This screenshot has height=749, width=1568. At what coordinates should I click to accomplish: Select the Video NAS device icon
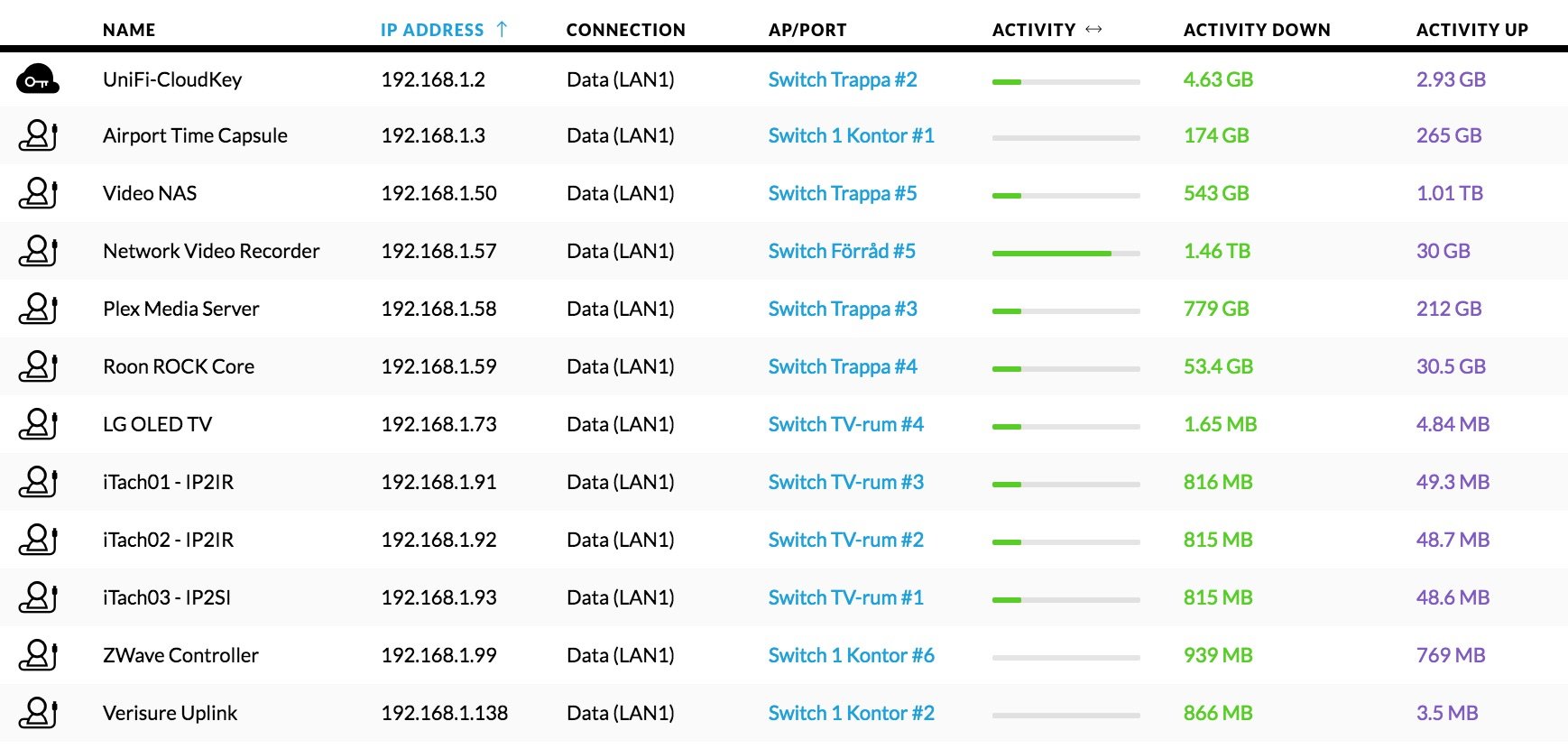[x=38, y=193]
